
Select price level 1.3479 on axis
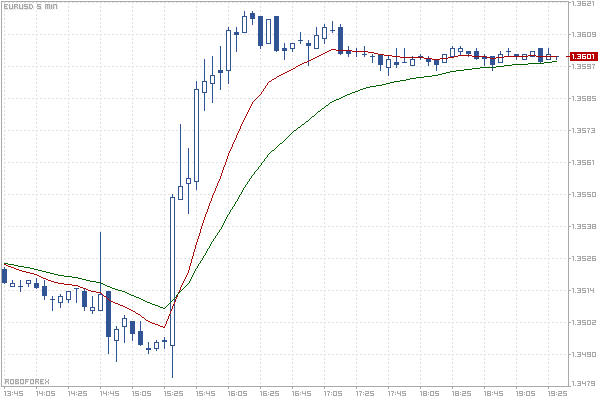(x=583, y=383)
